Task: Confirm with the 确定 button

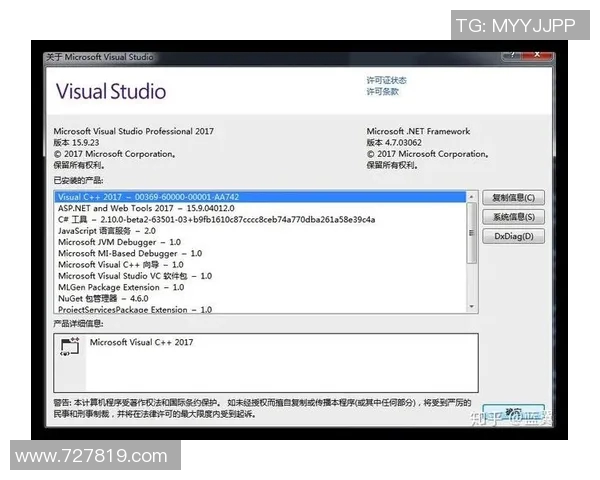Action: (513, 413)
